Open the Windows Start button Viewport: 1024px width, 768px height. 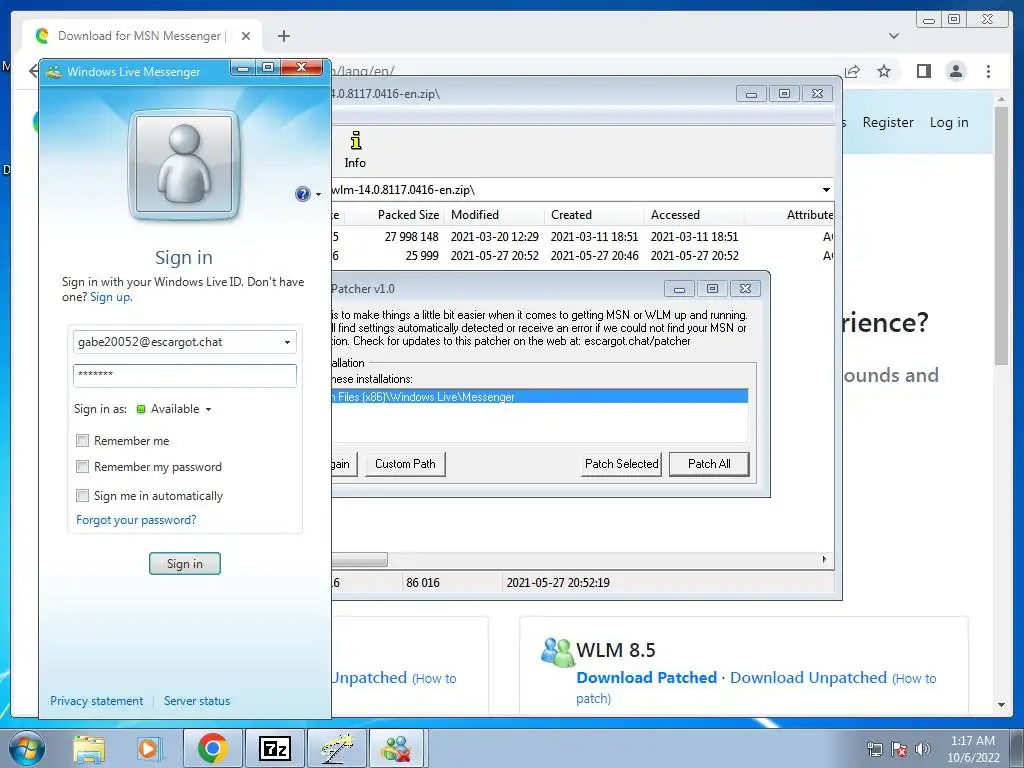26,748
